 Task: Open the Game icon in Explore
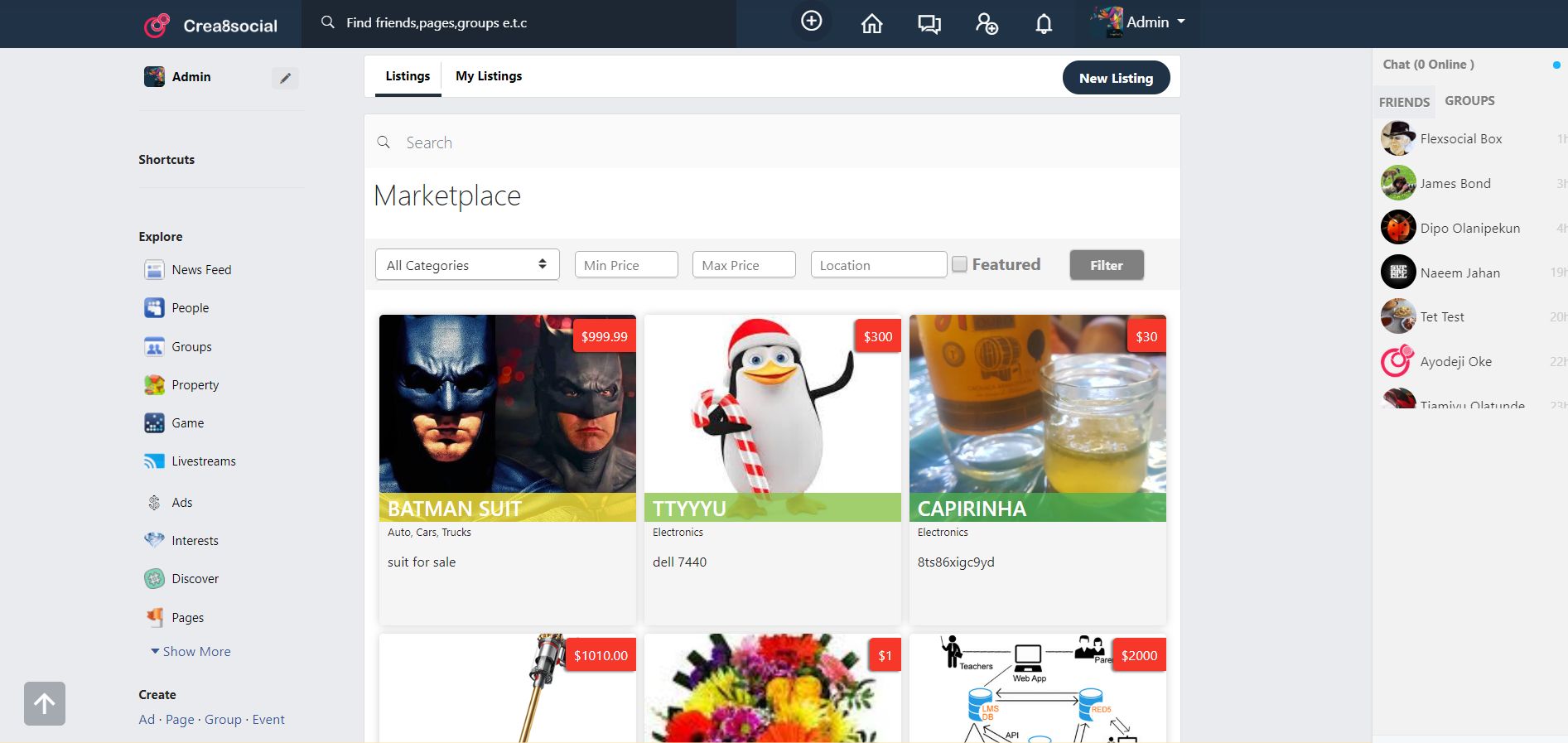coord(154,423)
